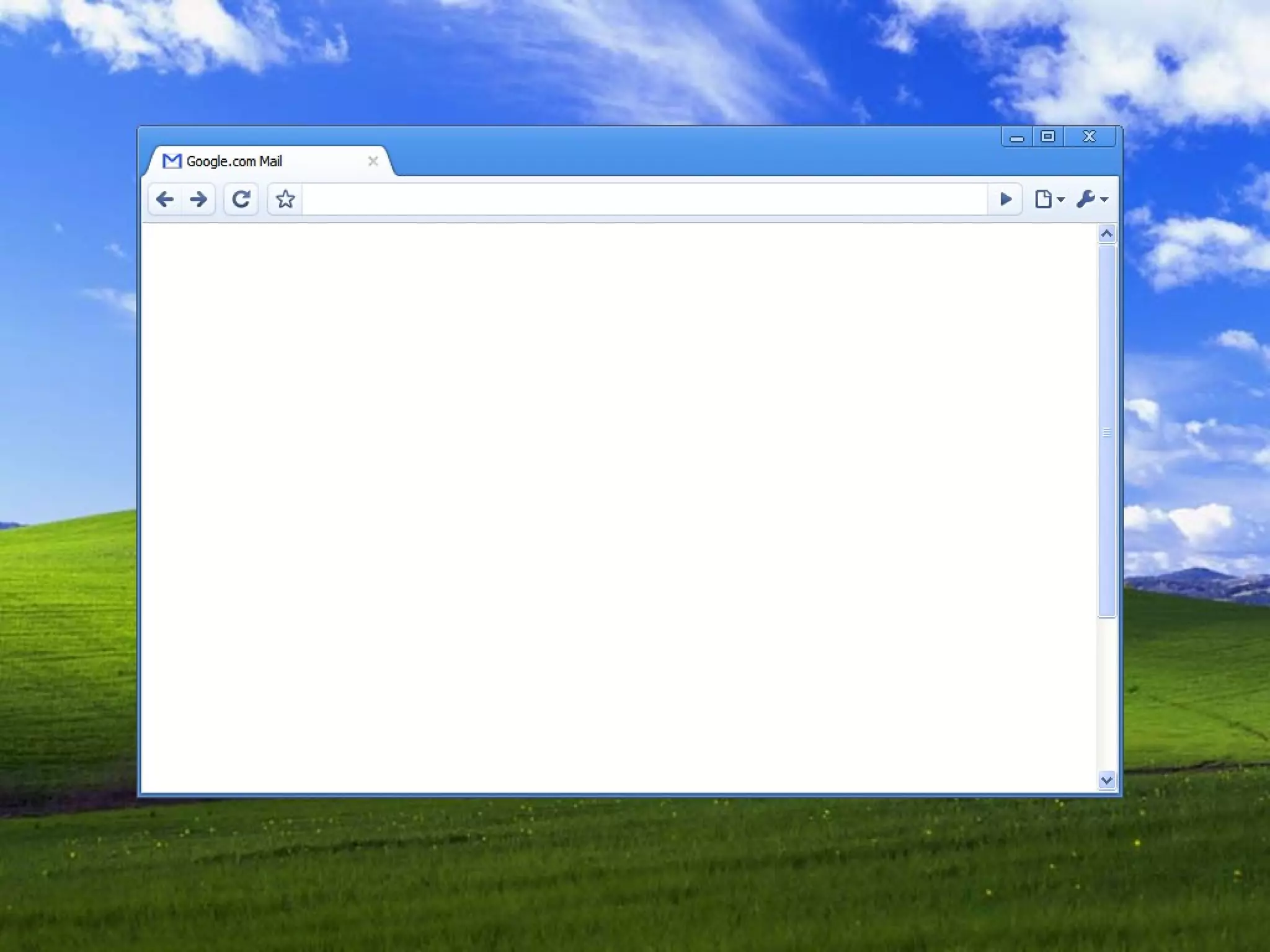Viewport: 1270px width, 952px height.
Task: Click the scrollbar up arrow
Action: [1107, 234]
